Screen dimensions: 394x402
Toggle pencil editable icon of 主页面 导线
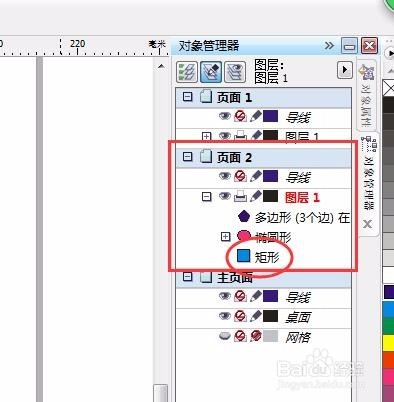coord(255,296)
